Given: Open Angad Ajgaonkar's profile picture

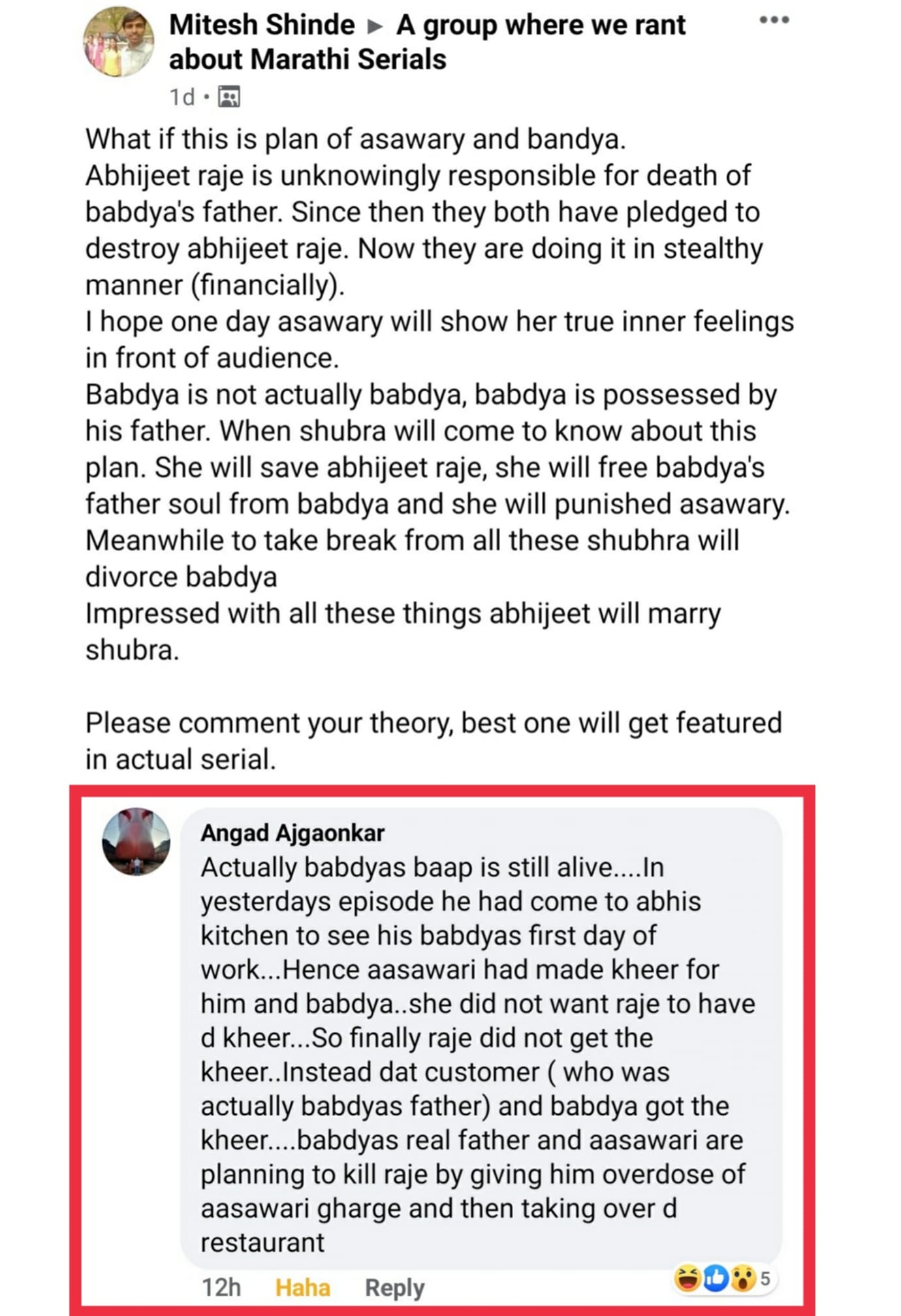Looking at the screenshot, I should click(x=136, y=841).
